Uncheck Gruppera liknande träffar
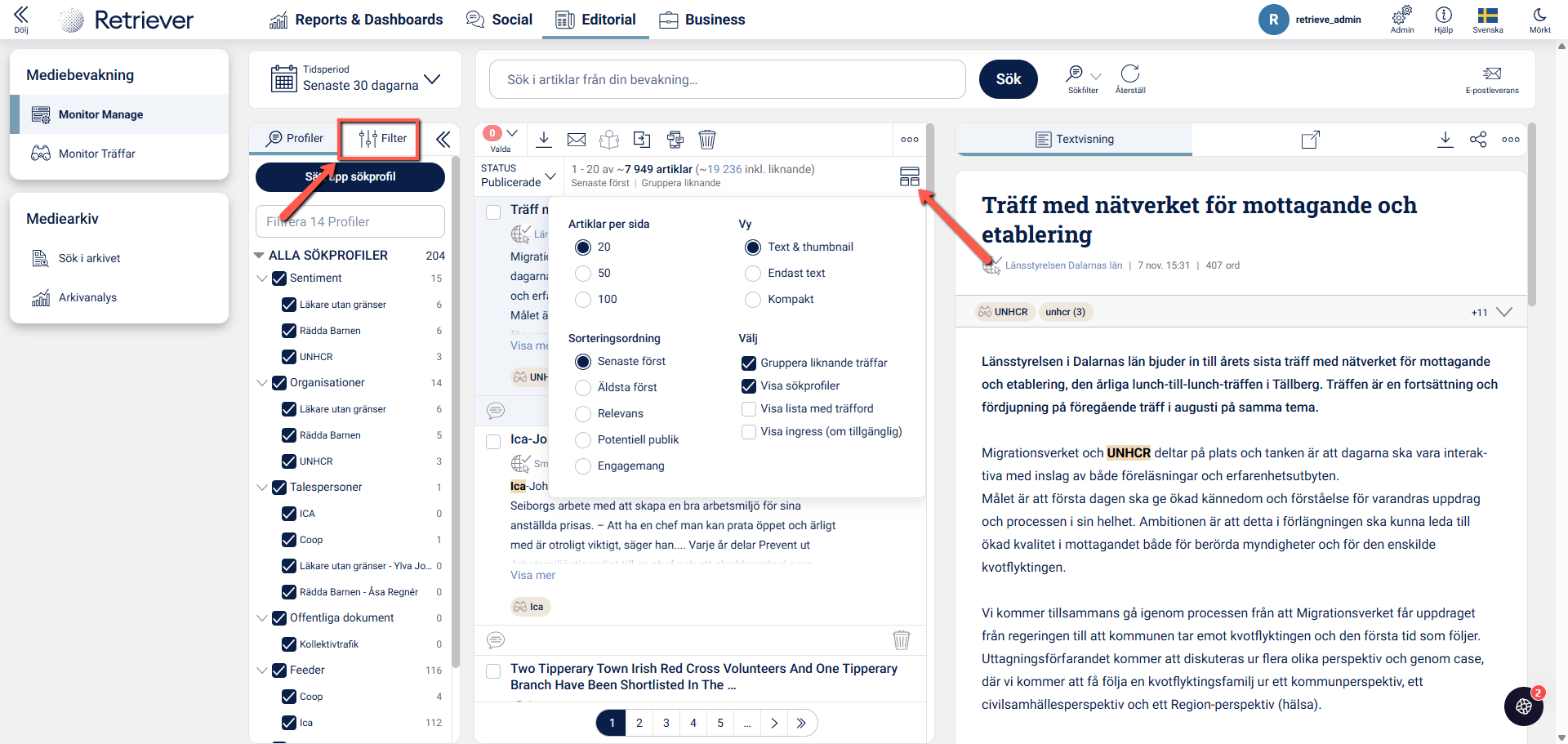Screen dimensions: 1568x744 [x=749, y=363]
